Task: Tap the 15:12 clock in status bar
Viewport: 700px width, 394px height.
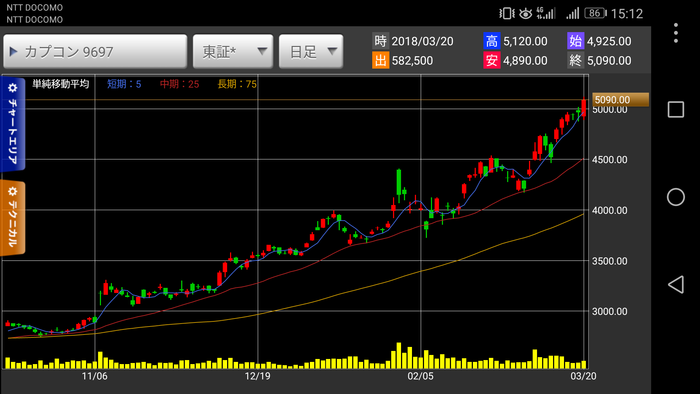Action: [x=627, y=14]
